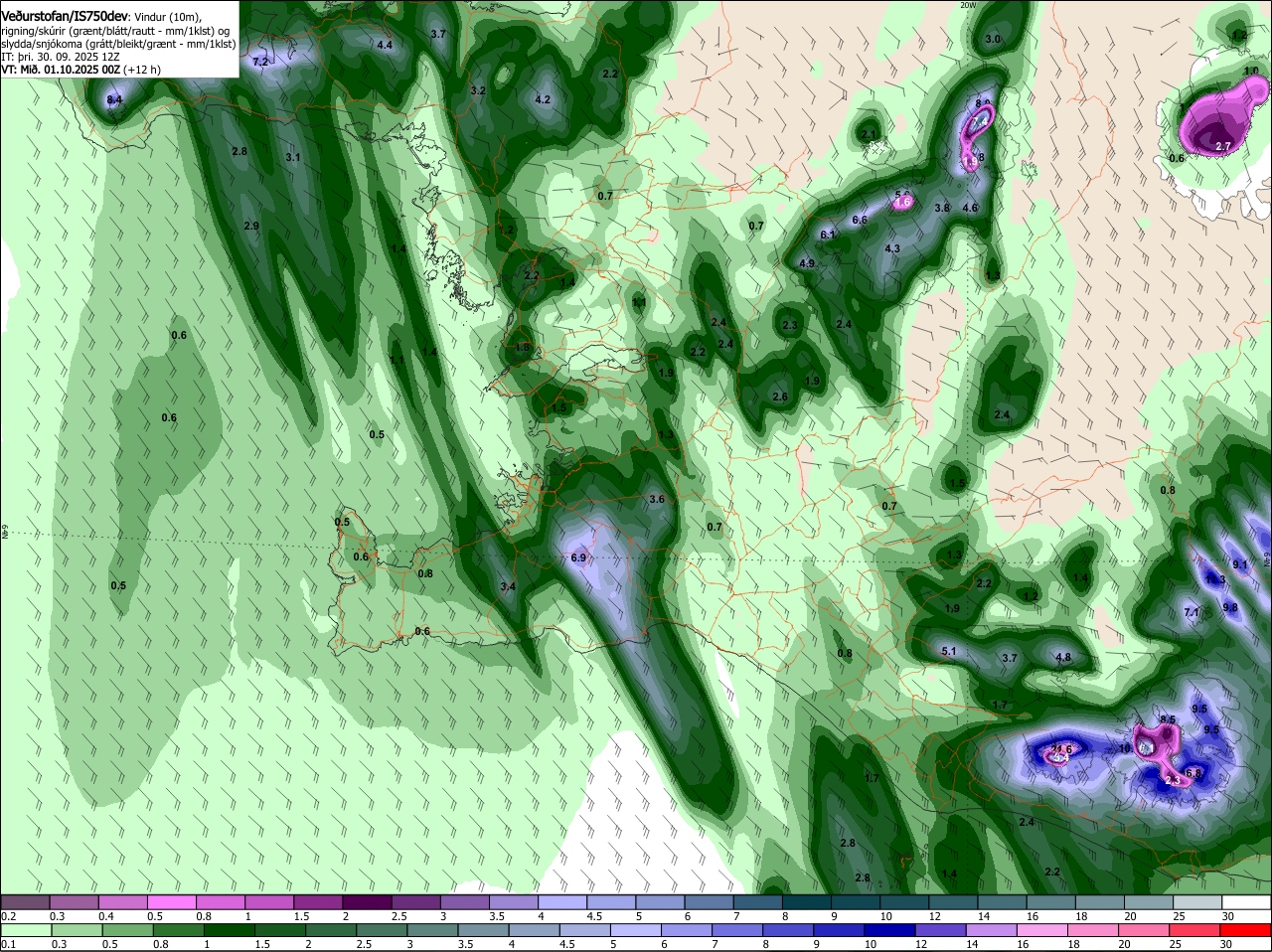Click the initial time line 'IT: þri. 30. 09. 2025 12Z'
The width and height of the screenshot is (1272, 952).
(62, 57)
